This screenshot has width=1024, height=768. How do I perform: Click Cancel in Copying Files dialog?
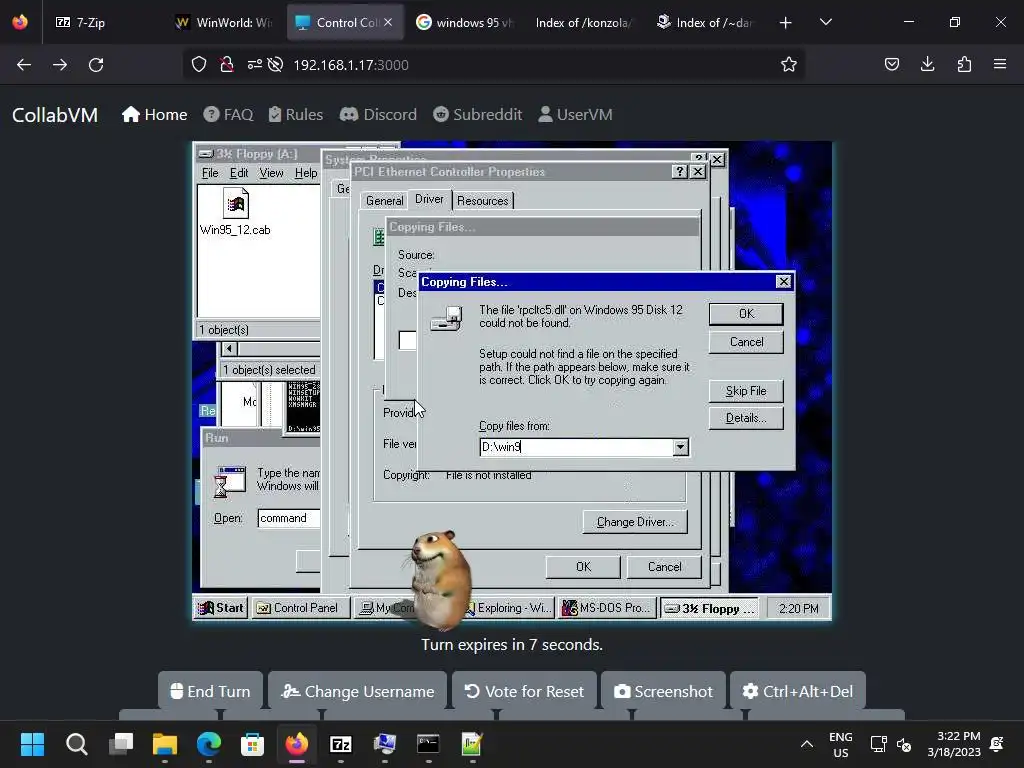(x=746, y=342)
